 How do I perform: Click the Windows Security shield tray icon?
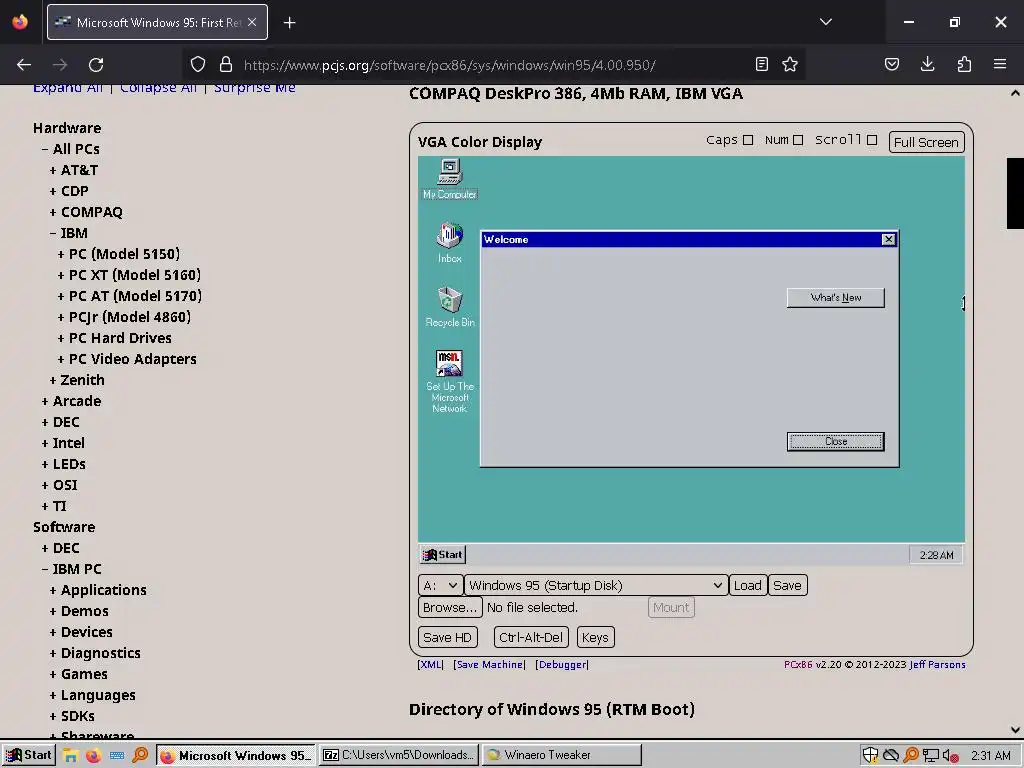click(870, 755)
